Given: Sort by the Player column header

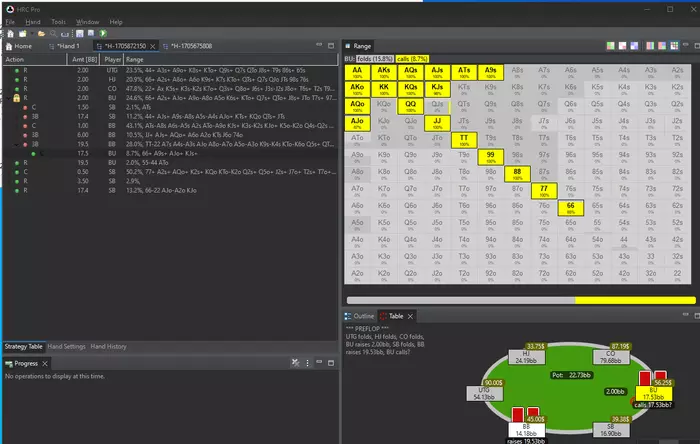Looking at the screenshot, I should coord(112,59).
